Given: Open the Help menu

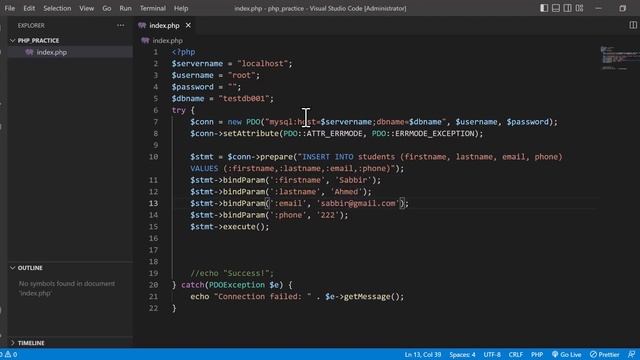Looking at the screenshot, I should coord(181,8).
